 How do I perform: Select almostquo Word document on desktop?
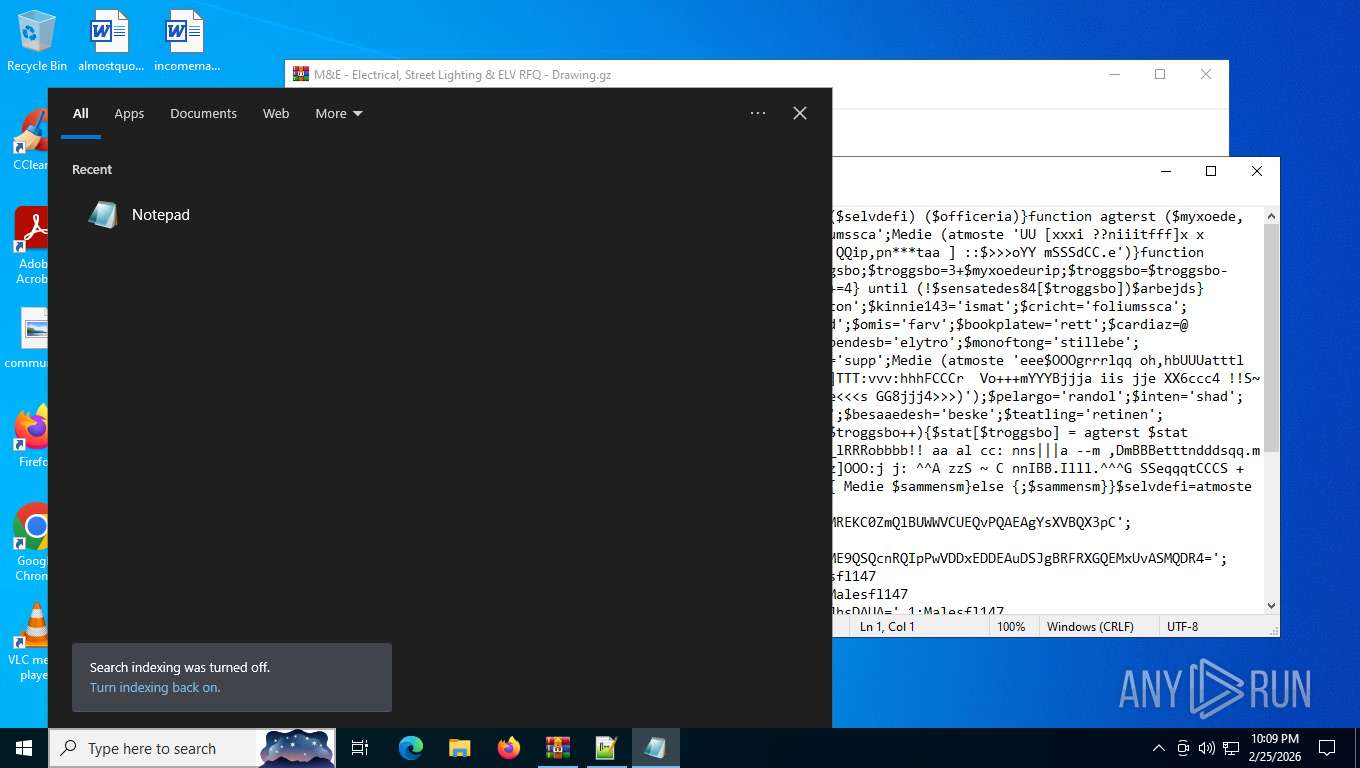click(x=110, y=42)
